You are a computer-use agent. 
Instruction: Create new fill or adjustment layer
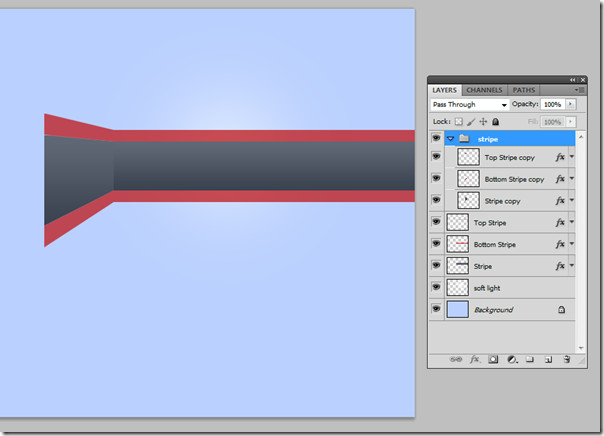pyautogui.click(x=512, y=359)
